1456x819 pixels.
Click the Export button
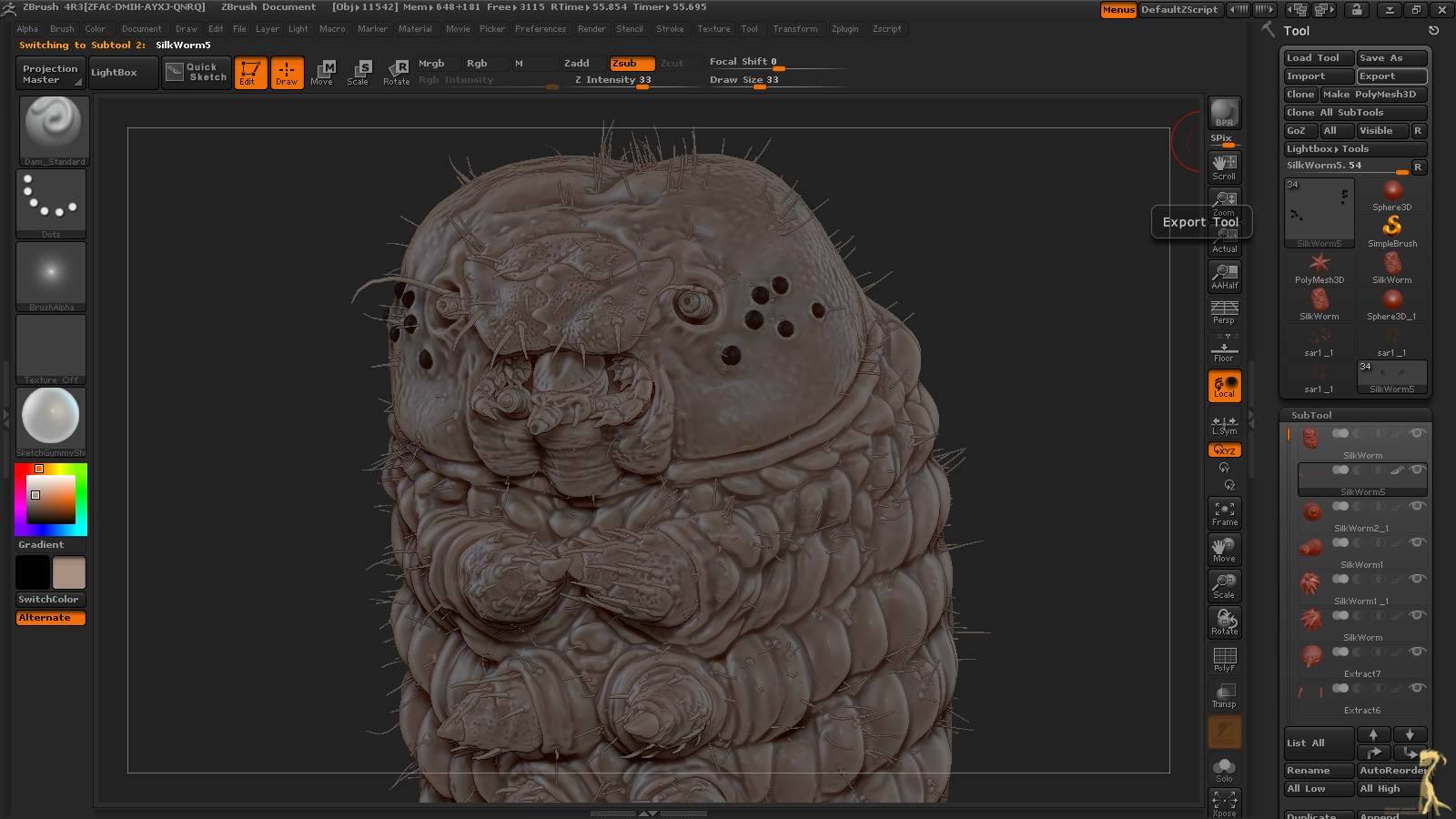coord(1391,76)
